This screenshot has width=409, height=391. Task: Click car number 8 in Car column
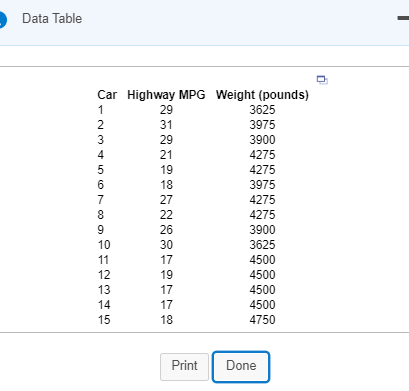click(101, 215)
